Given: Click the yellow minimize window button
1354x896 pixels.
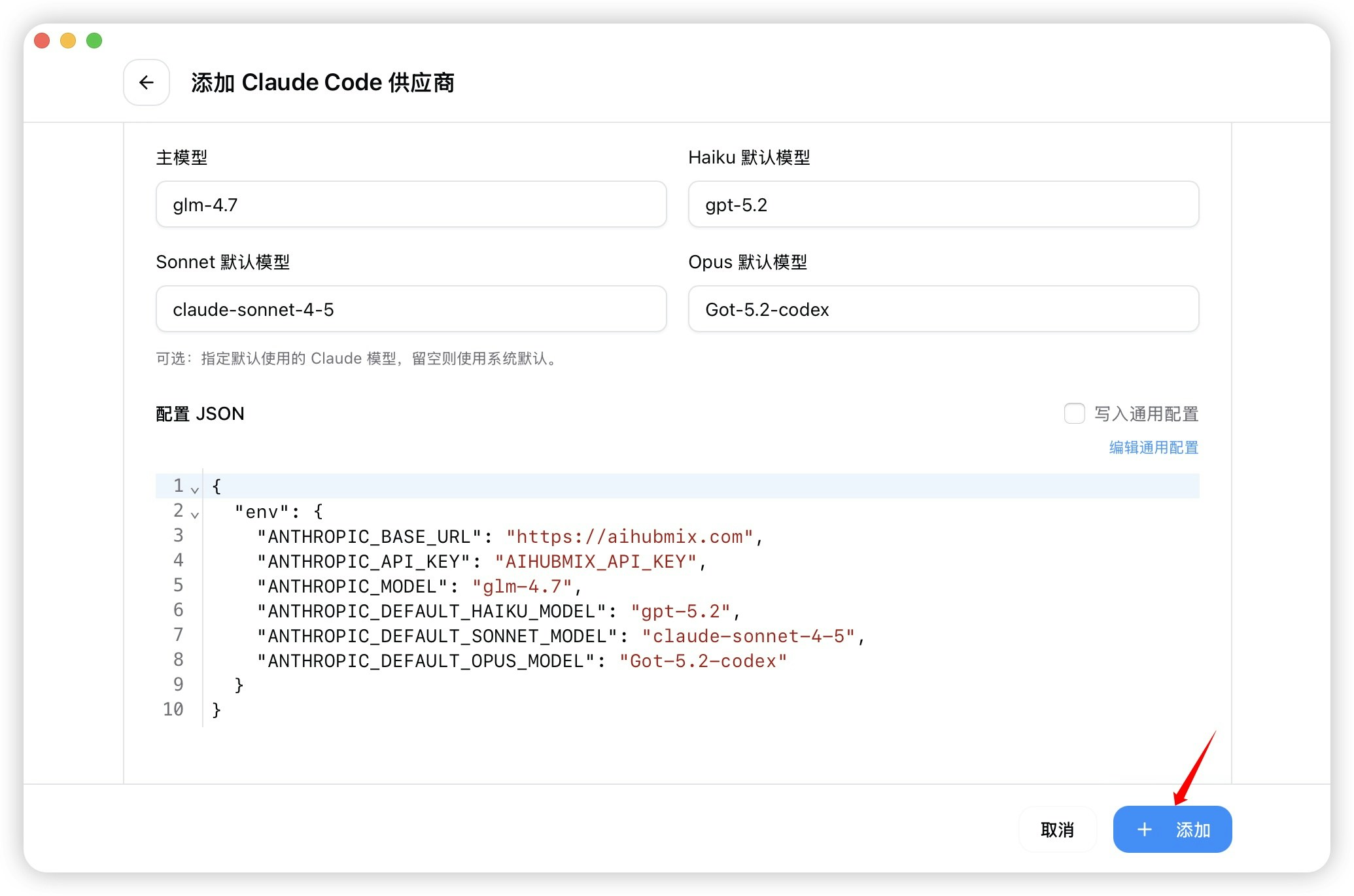Looking at the screenshot, I should pos(68,41).
